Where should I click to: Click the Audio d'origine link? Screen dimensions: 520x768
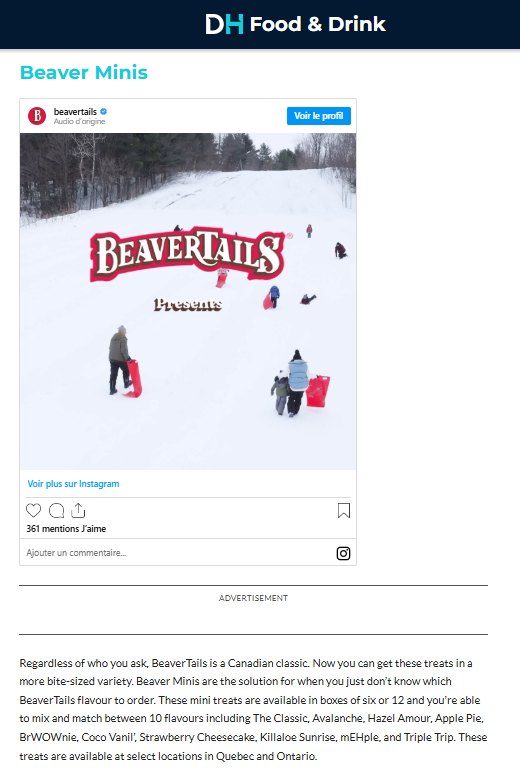[79, 121]
